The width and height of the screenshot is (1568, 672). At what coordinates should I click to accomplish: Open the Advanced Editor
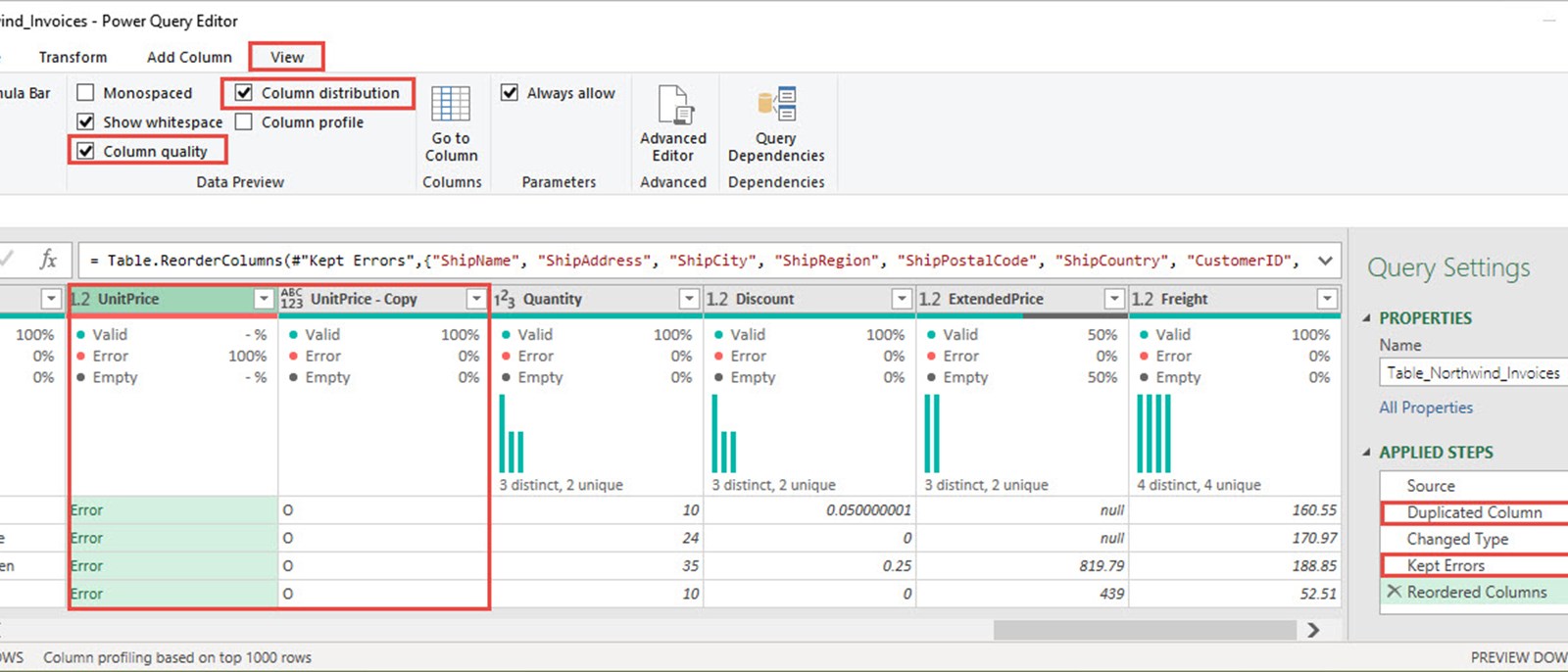click(673, 104)
